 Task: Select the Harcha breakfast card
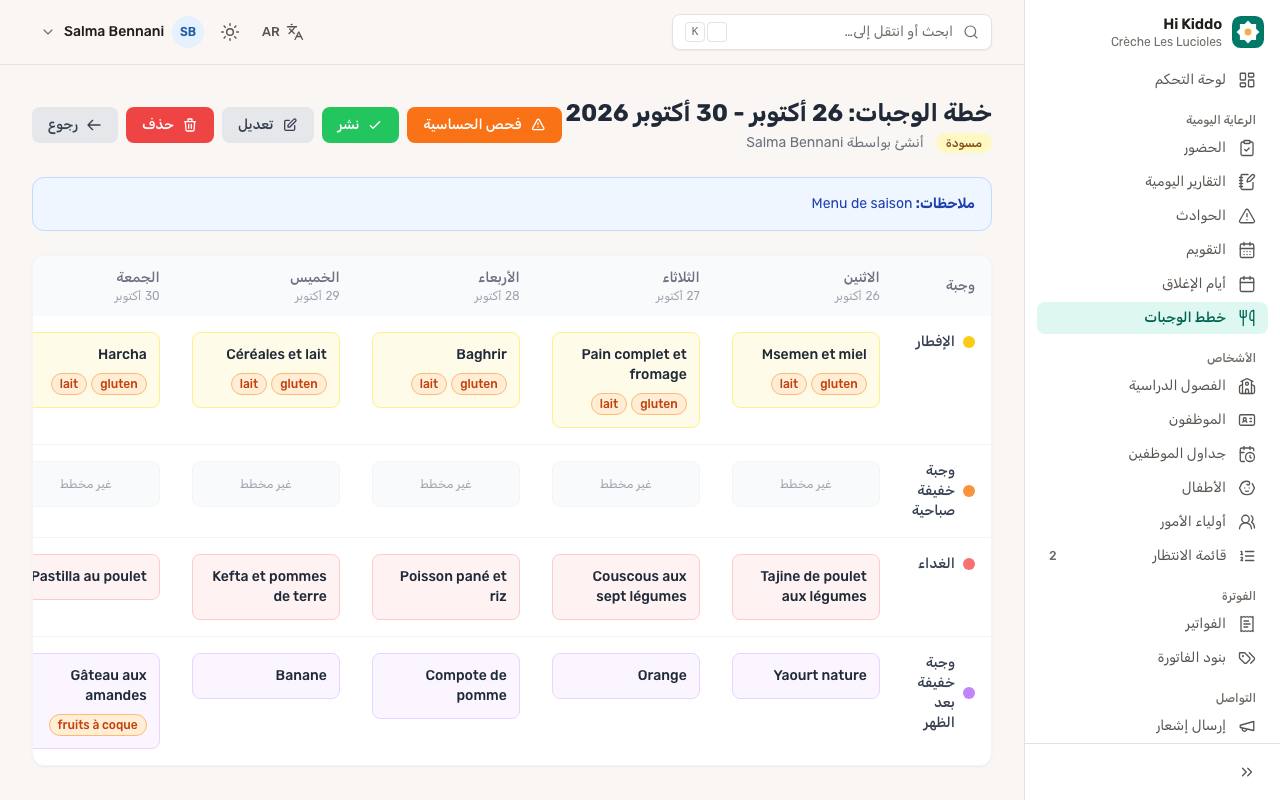(x=96, y=370)
